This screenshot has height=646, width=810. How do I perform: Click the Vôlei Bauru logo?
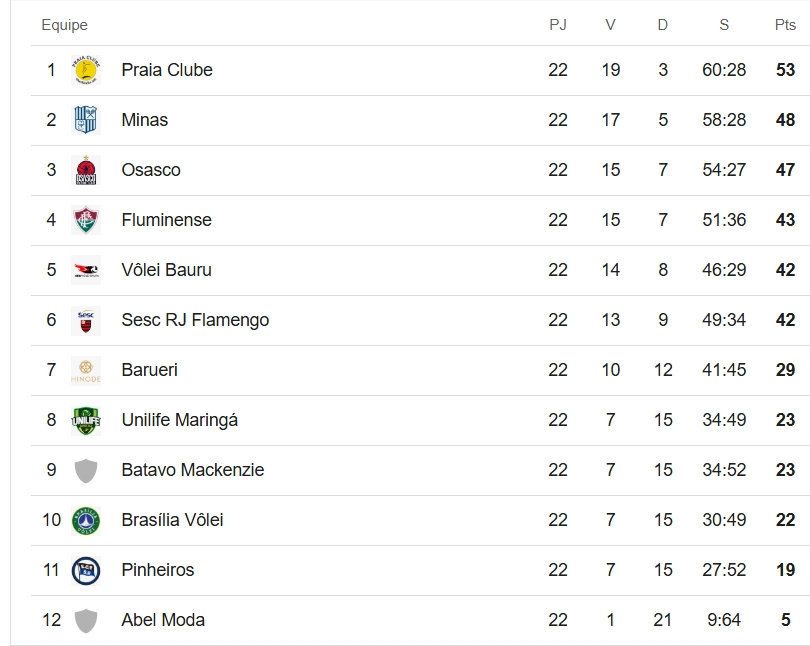click(x=86, y=270)
